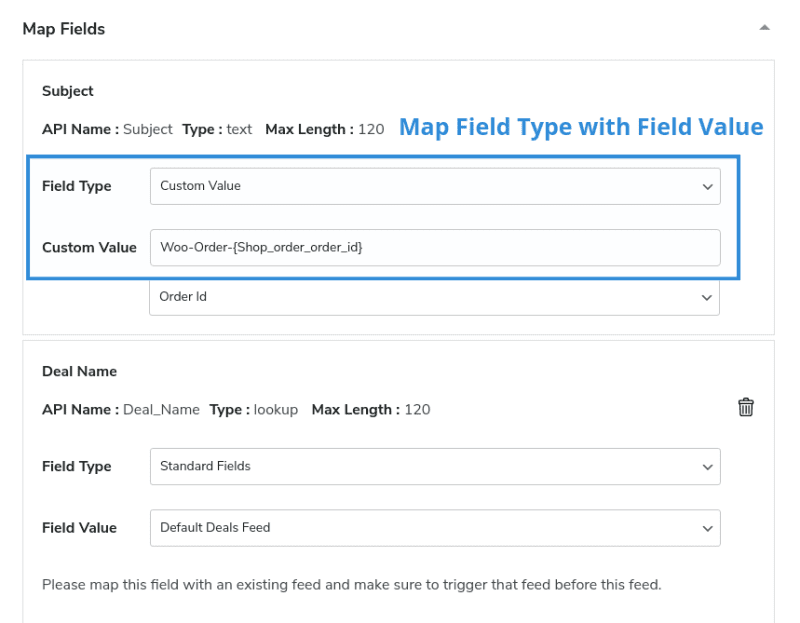Open Subject Field Type select showing Custom Value

click(434, 186)
